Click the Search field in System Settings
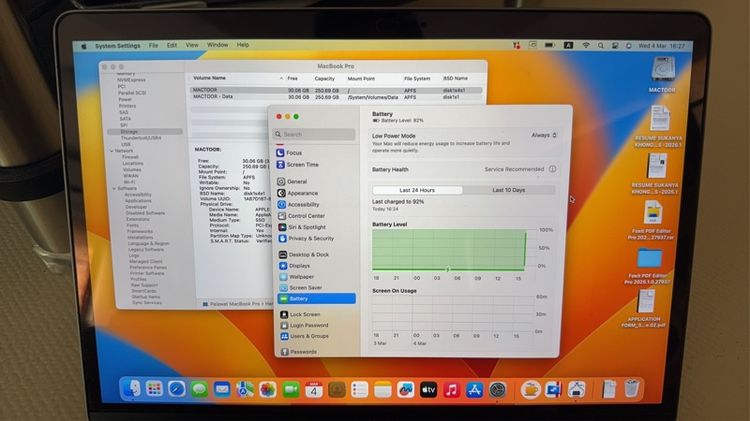750x421 pixels. click(314, 134)
